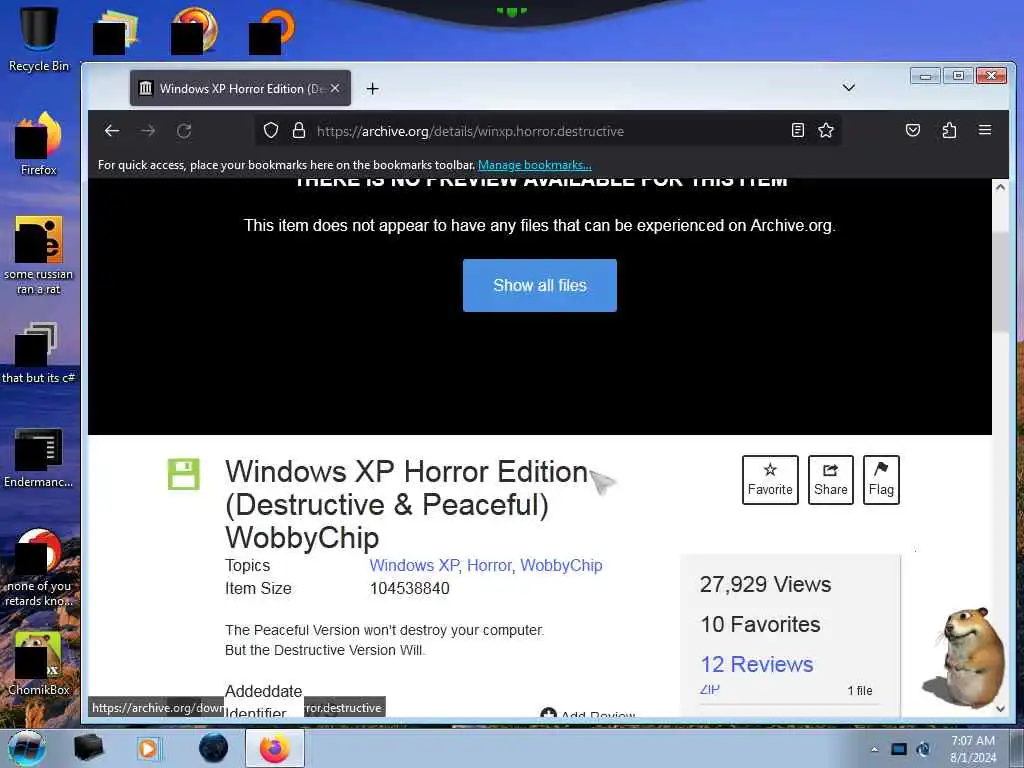This screenshot has height=768, width=1024.
Task: Open the Horror topic link
Action: [x=488, y=566]
